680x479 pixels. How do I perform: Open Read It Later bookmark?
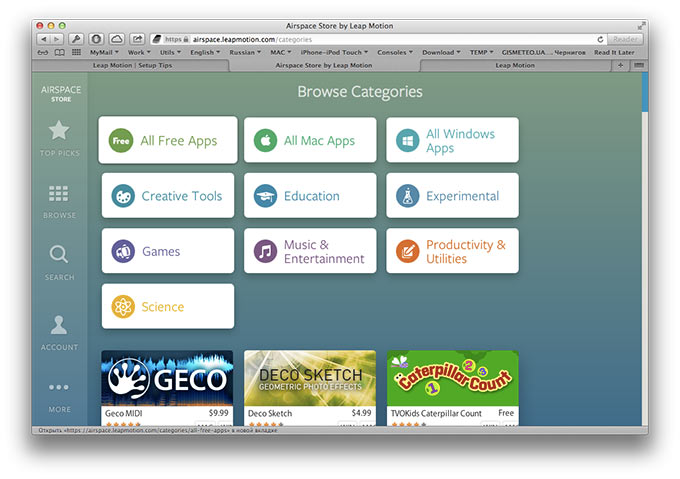614,52
